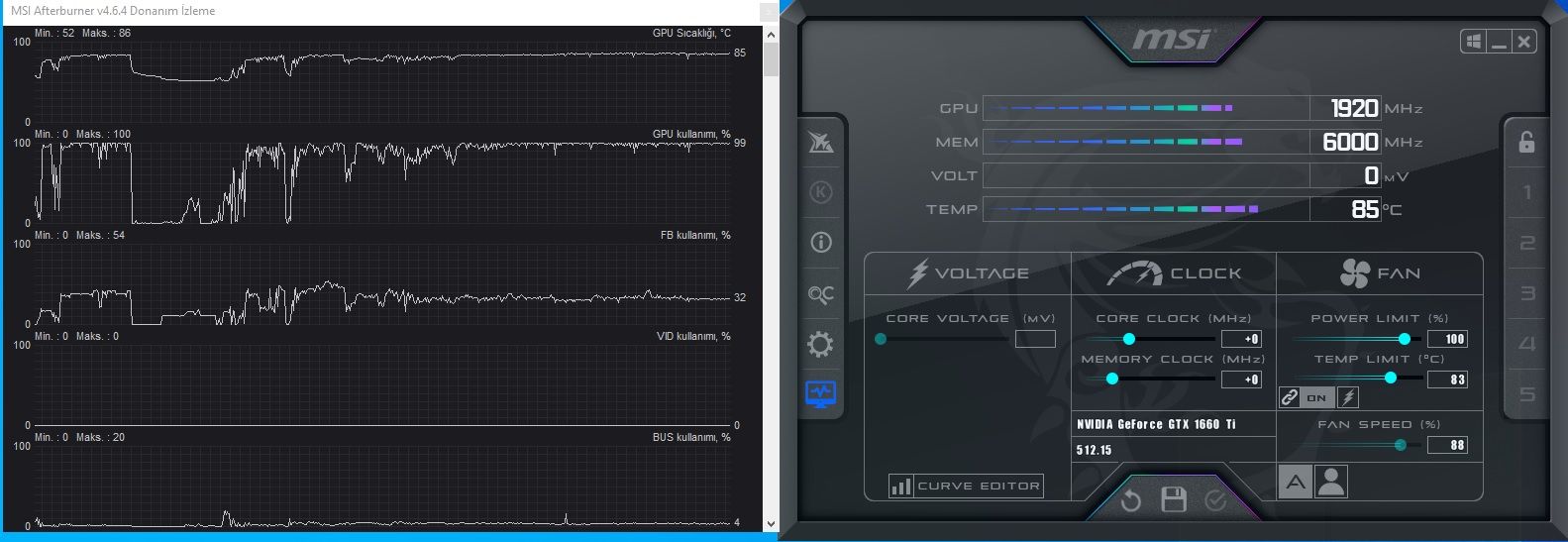Toggle temp priority lightning icon
The width and height of the screenshot is (1568, 542).
coord(1348,397)
